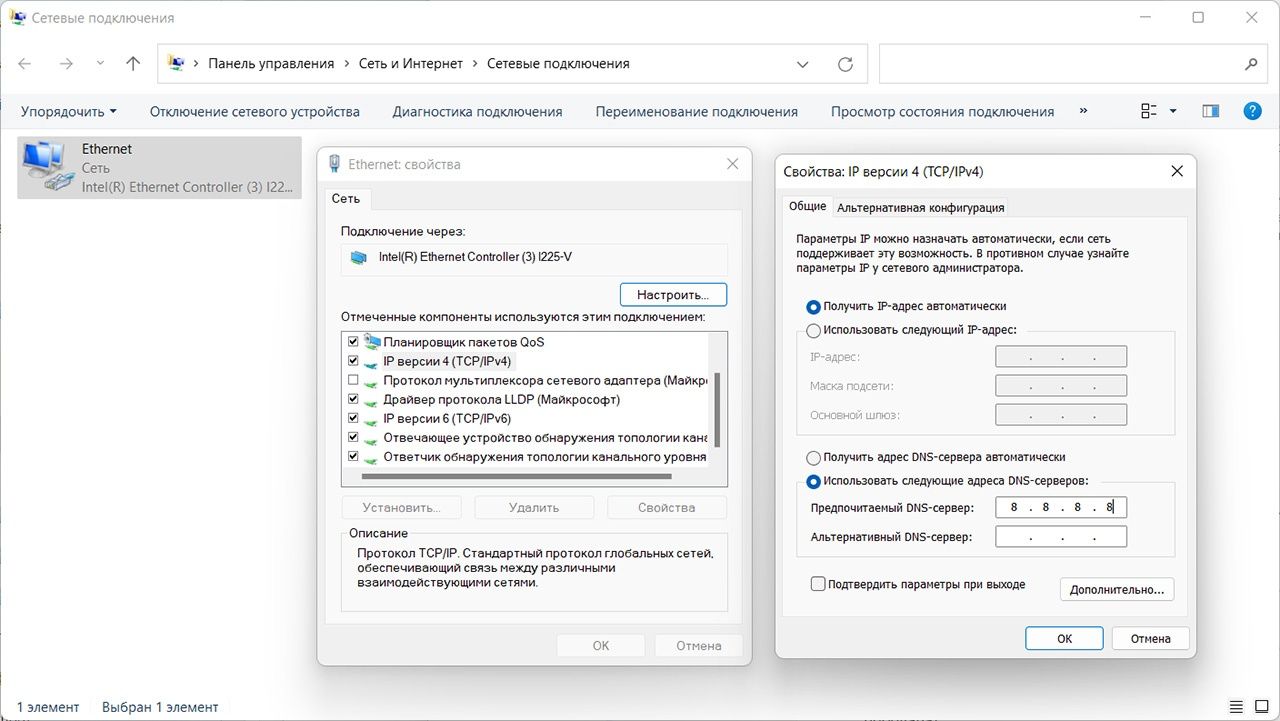This screenshot has width=1280, height=721.
Task: Select 'Использовать следующий IP-адрес' radio button
Action: click(813, 330)
